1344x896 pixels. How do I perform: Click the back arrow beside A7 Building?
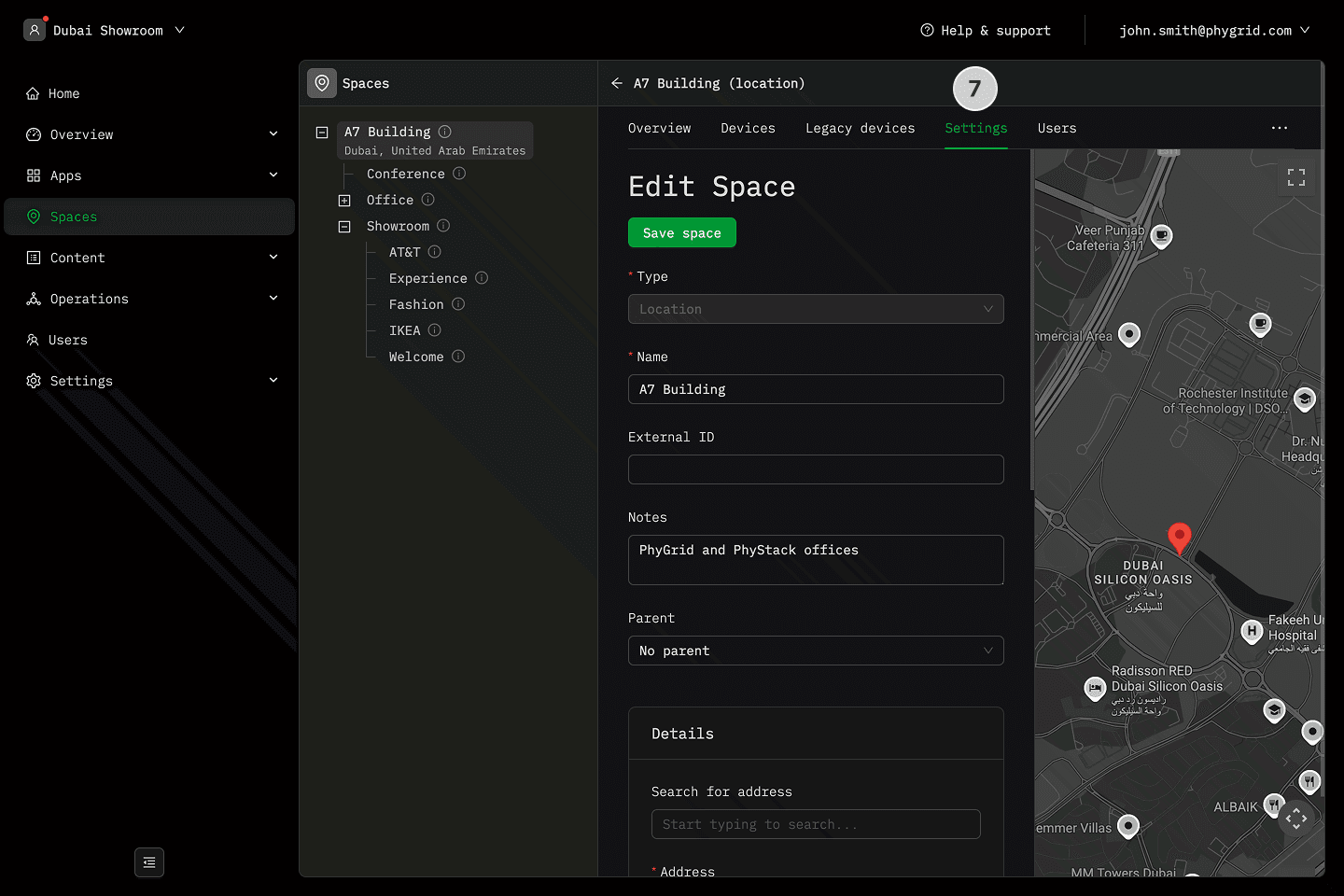[x=617, y=83]
